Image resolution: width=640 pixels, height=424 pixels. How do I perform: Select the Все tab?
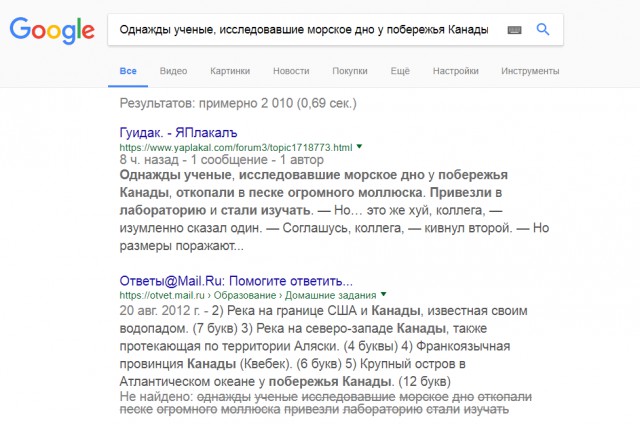tap(128, 71)
